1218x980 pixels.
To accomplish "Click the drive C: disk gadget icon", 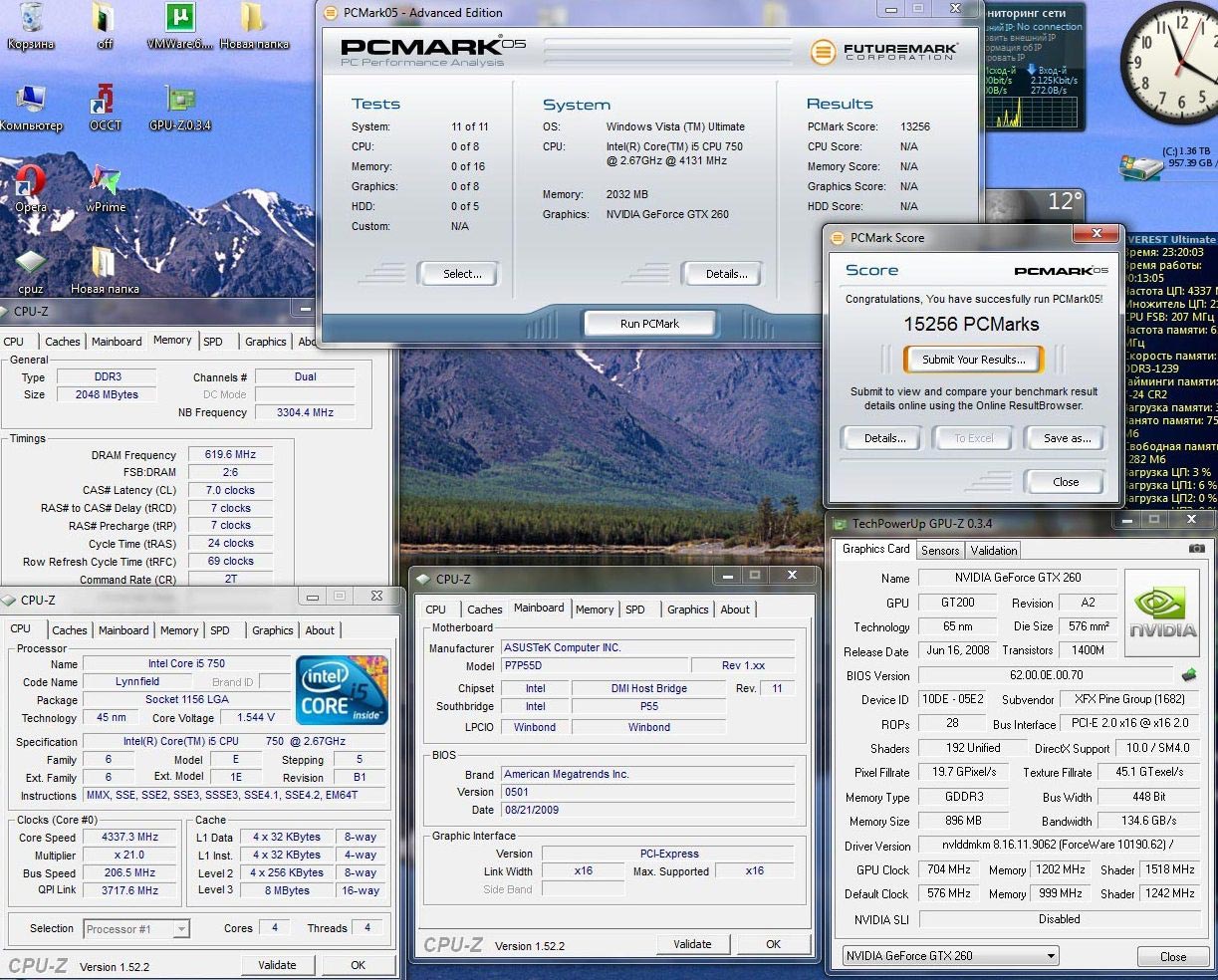I will tap(1139, 167).
